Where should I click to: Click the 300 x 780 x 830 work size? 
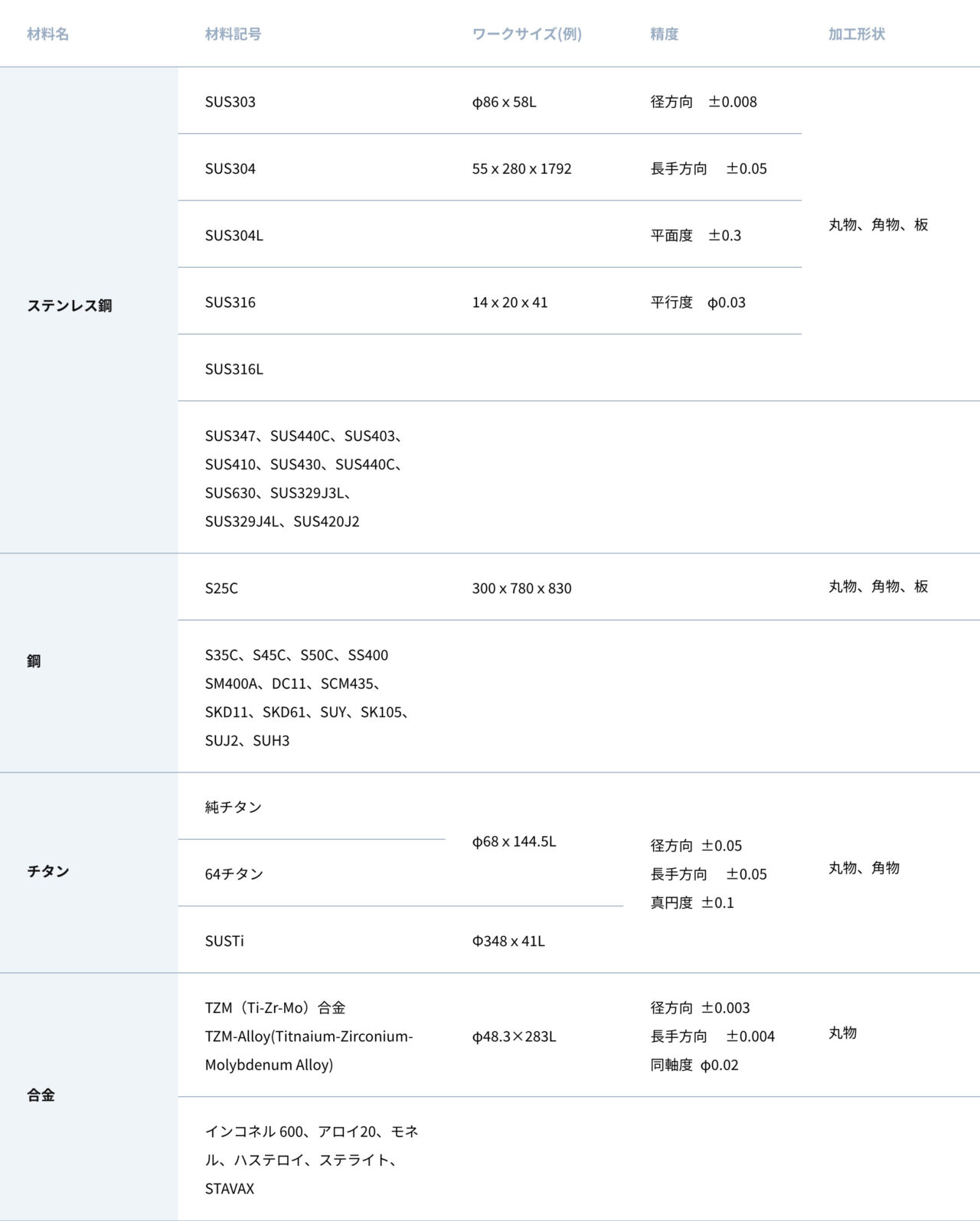[522, 588]
